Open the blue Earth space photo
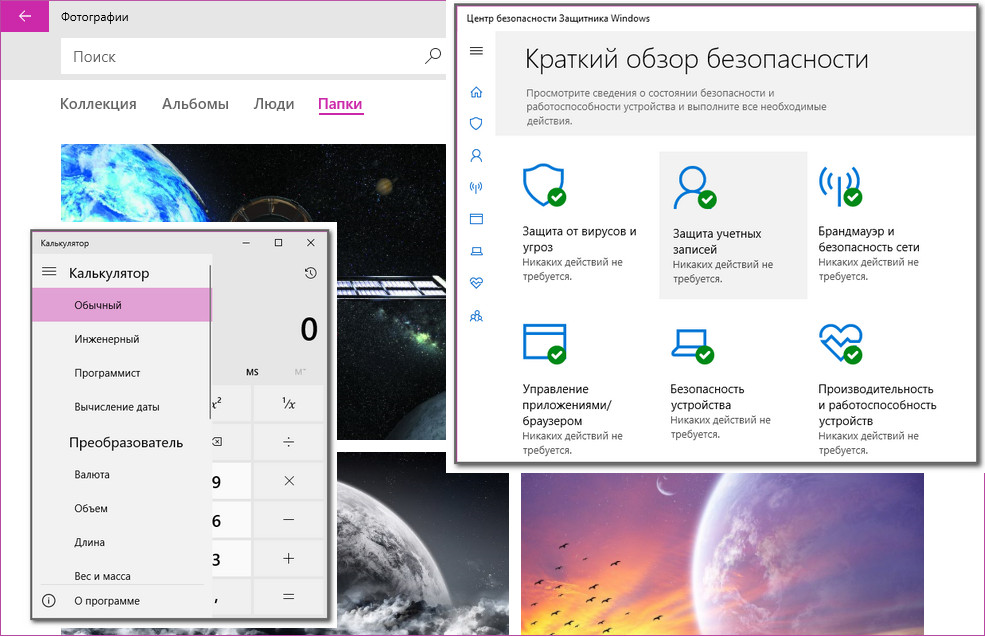The height and width of the screenshot is (637, 985). pyautogui.click(x=253, y=183)
